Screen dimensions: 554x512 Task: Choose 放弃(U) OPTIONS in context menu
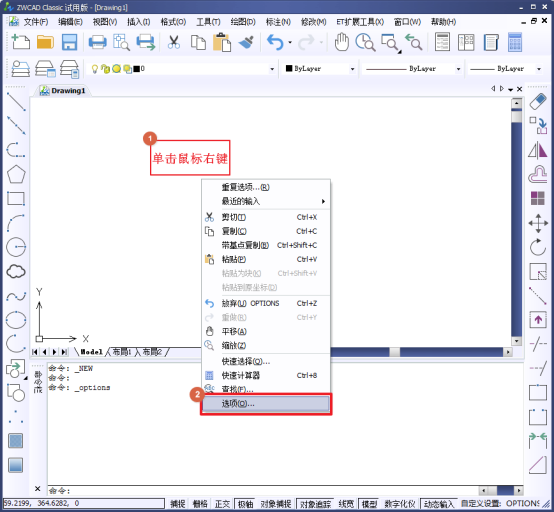[266, 304]
